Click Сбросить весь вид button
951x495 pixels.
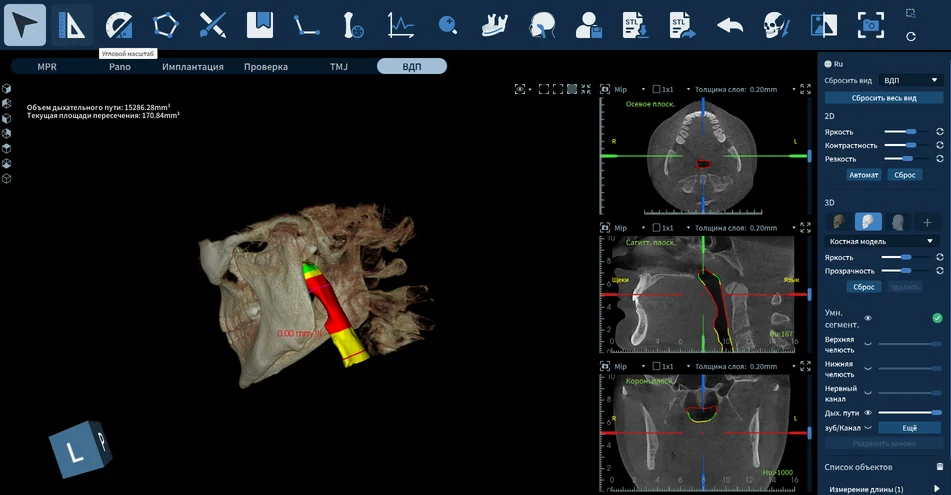coord(884,98)
